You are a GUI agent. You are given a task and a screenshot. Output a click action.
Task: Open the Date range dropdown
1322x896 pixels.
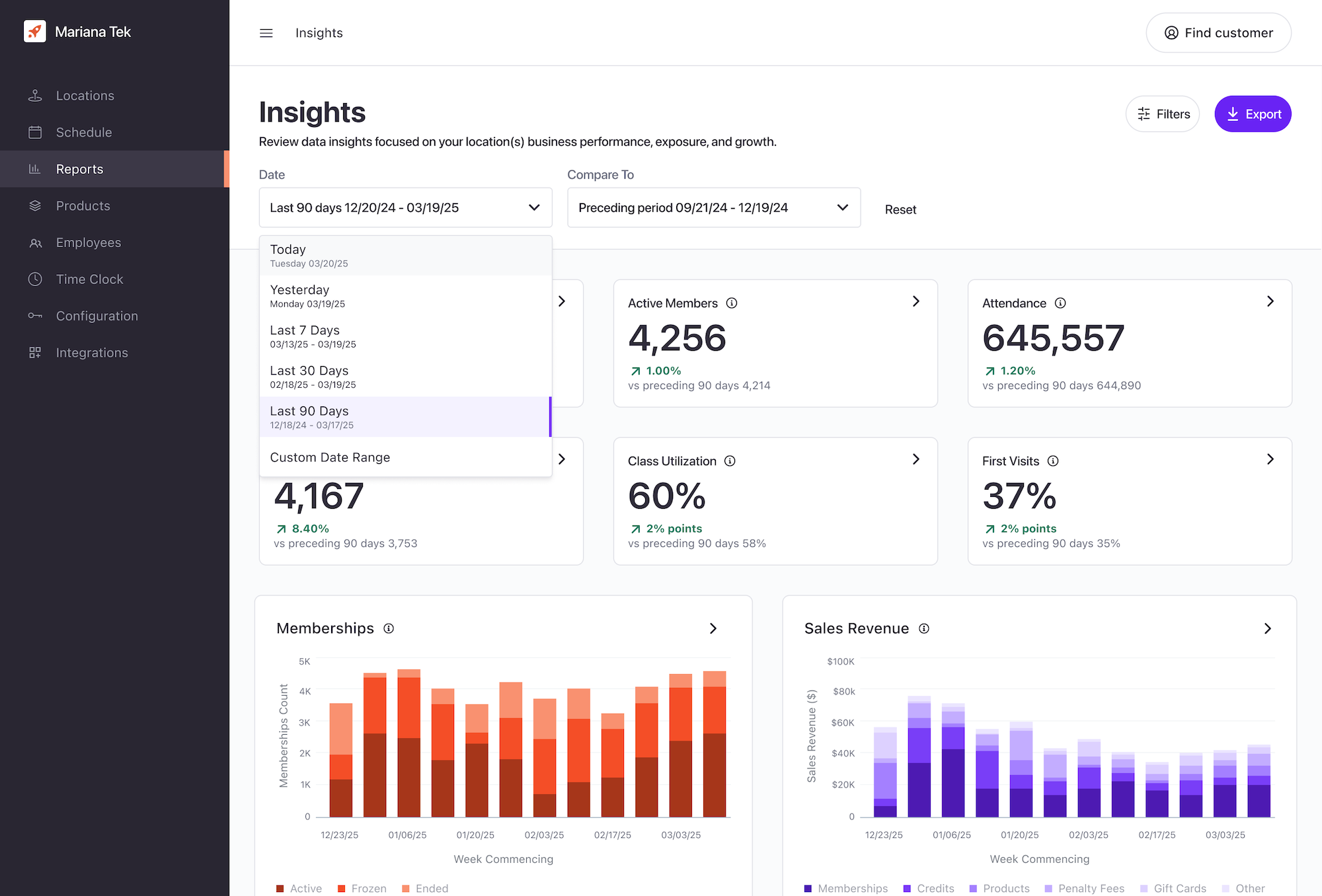click(x=405, y=207)
